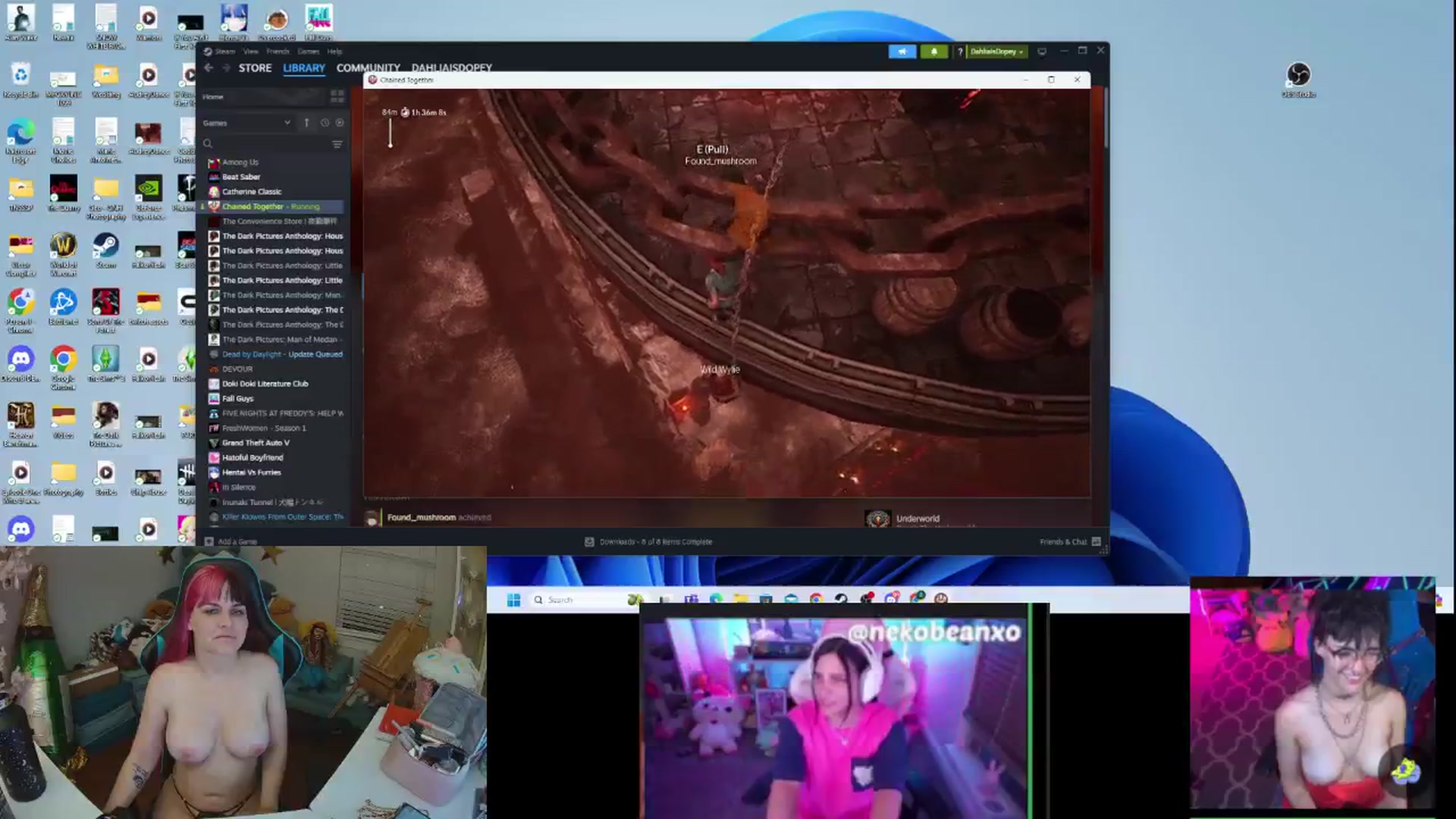Open the Recycle Bin desktop icon
The width and height of the screenshot is (1456, 819).
[20, 80]
